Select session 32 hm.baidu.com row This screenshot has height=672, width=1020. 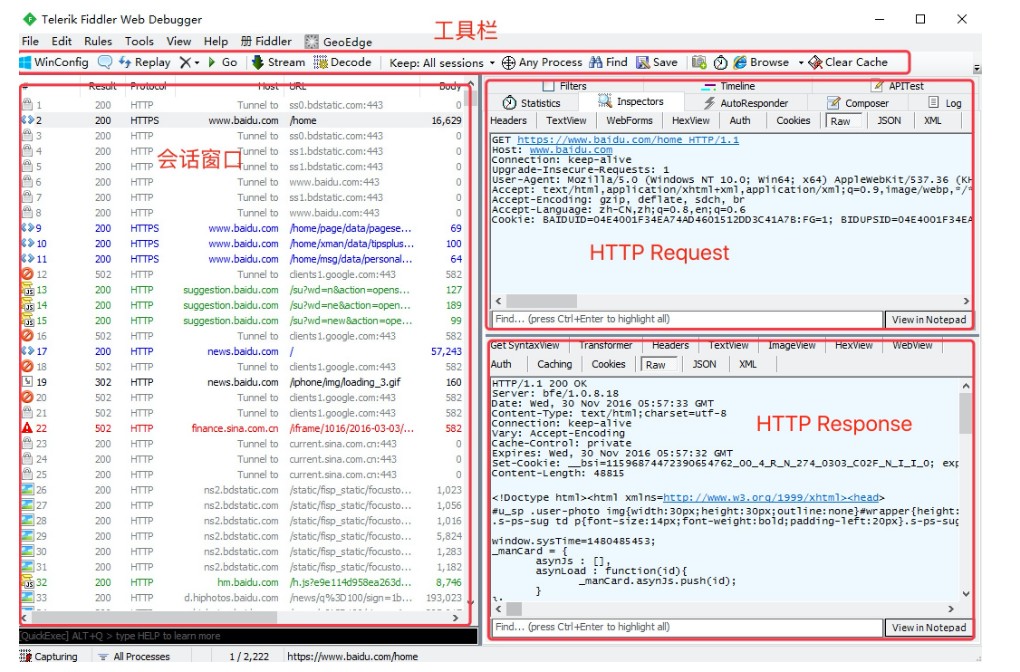(x=242, y=582)
